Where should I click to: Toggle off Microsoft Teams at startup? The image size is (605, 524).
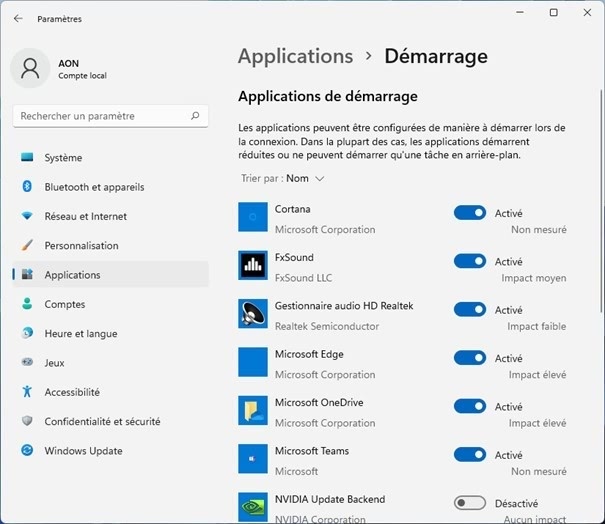pos(469,455)
